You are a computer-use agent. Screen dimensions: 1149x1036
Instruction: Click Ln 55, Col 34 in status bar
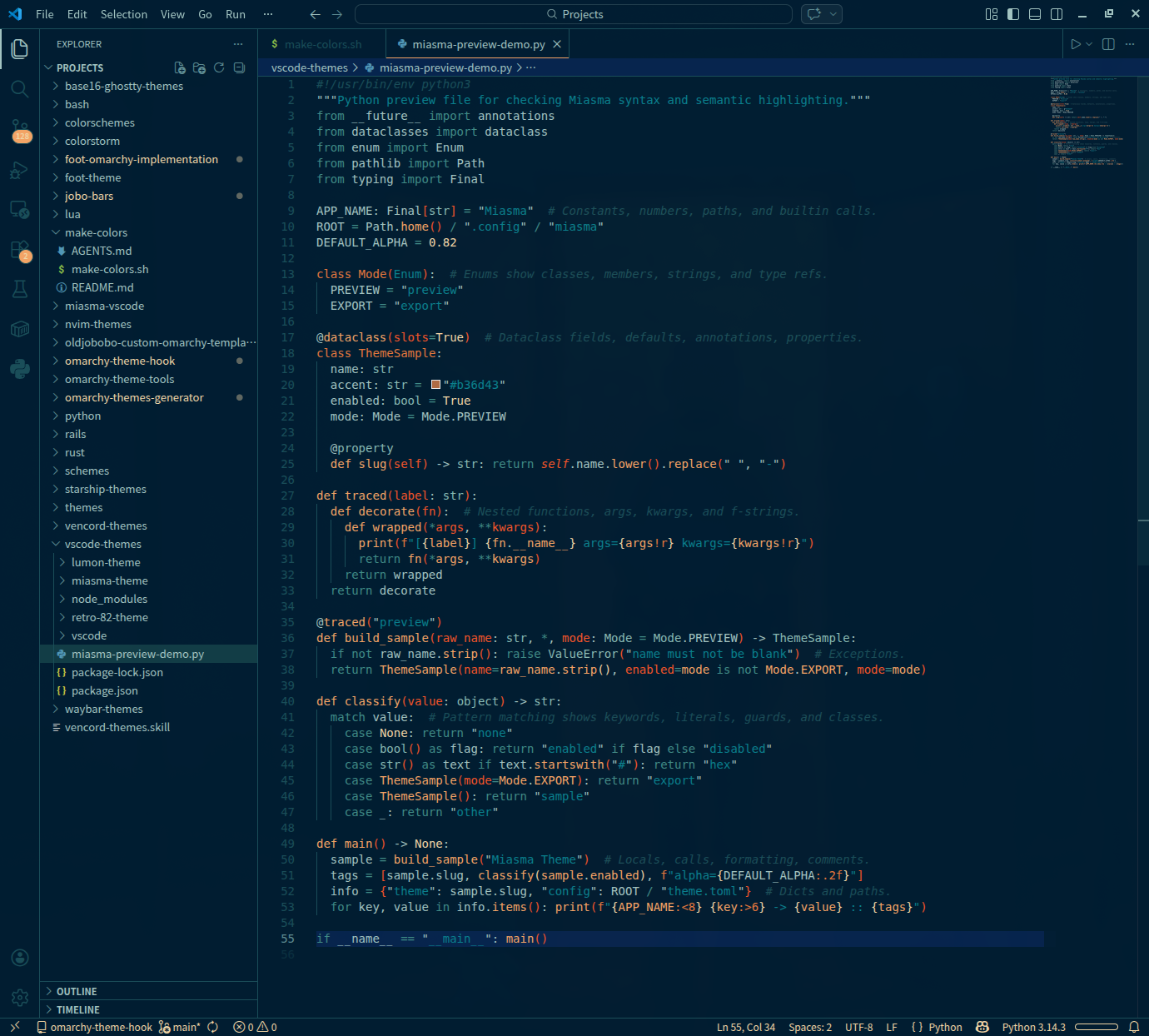[x=746, y=1027]
